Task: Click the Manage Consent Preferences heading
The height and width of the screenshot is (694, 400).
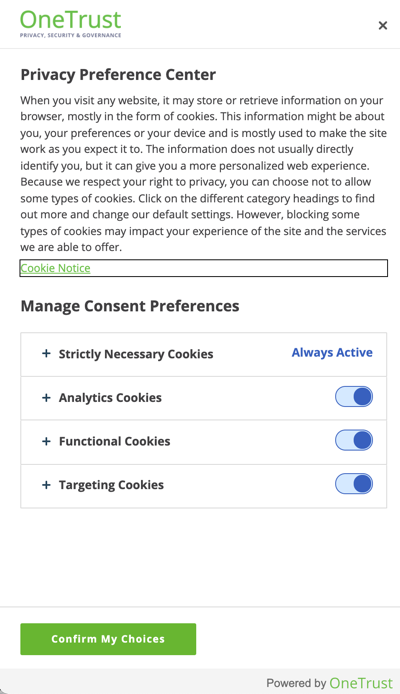Action: pyautogui.click(x=130, y=306)
